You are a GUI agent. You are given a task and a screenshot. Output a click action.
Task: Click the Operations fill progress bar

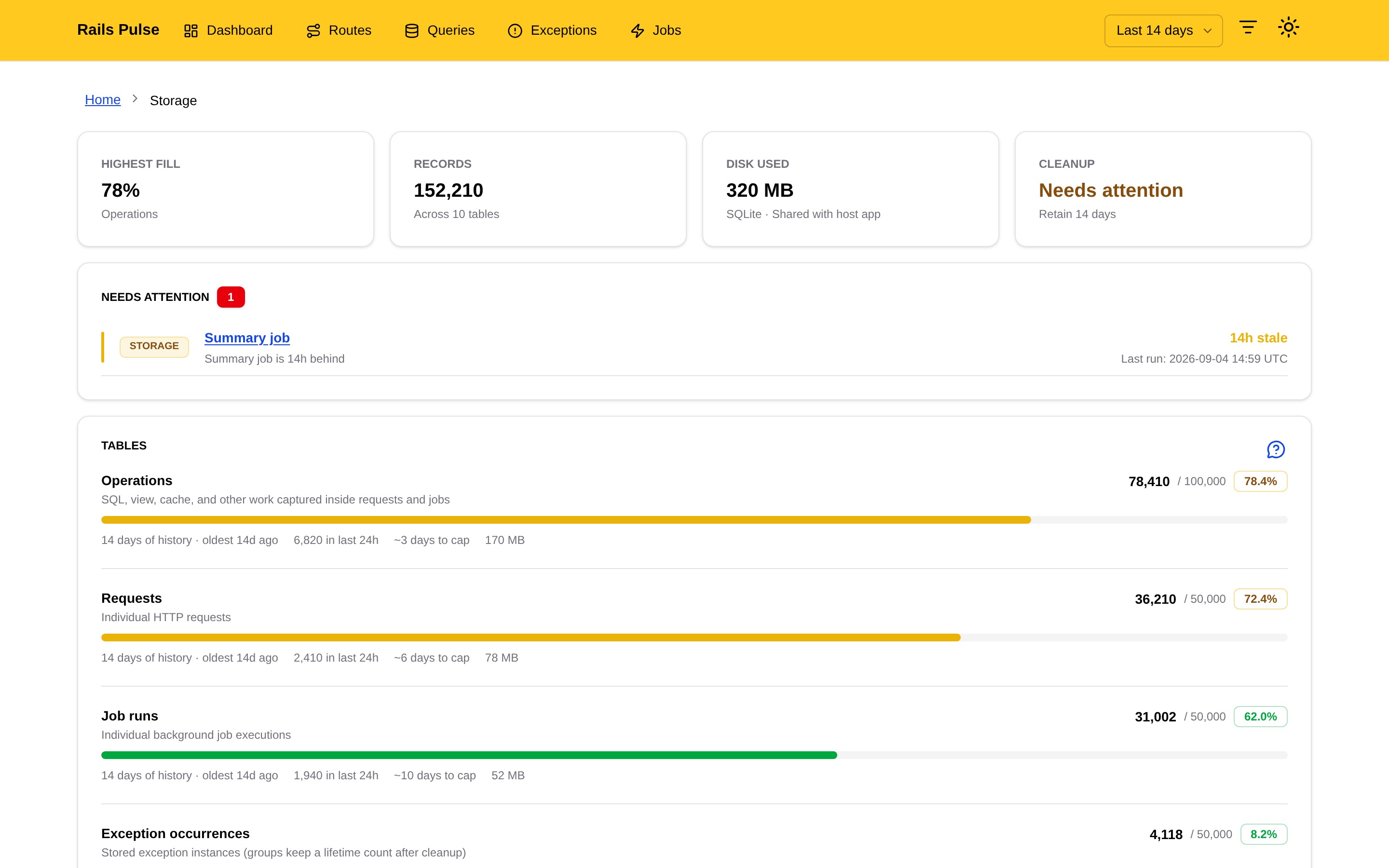[x=694, y=520]
